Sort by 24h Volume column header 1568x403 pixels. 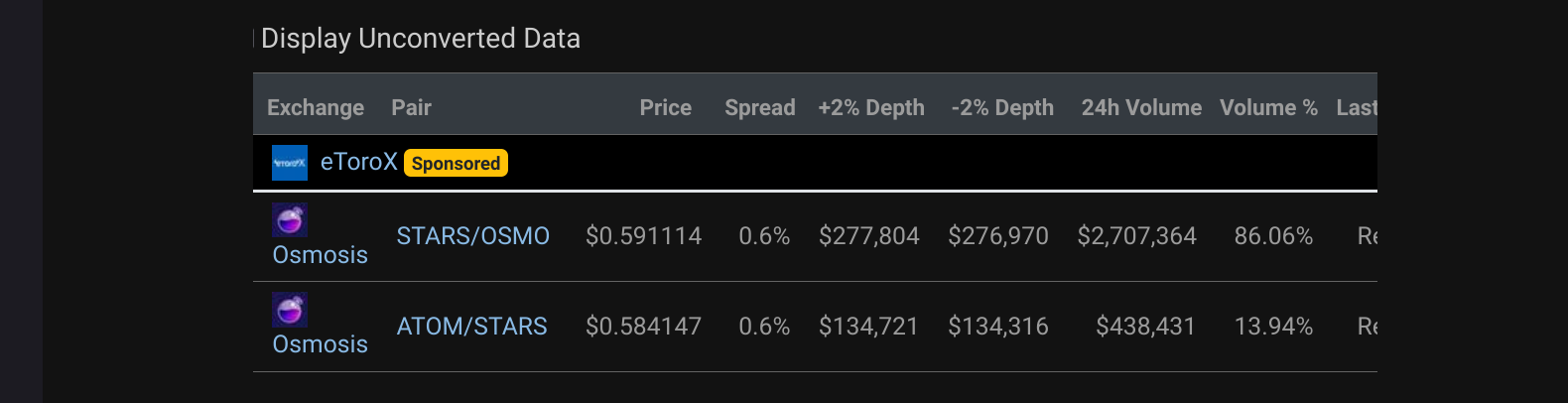click(x=1140, y=107)
